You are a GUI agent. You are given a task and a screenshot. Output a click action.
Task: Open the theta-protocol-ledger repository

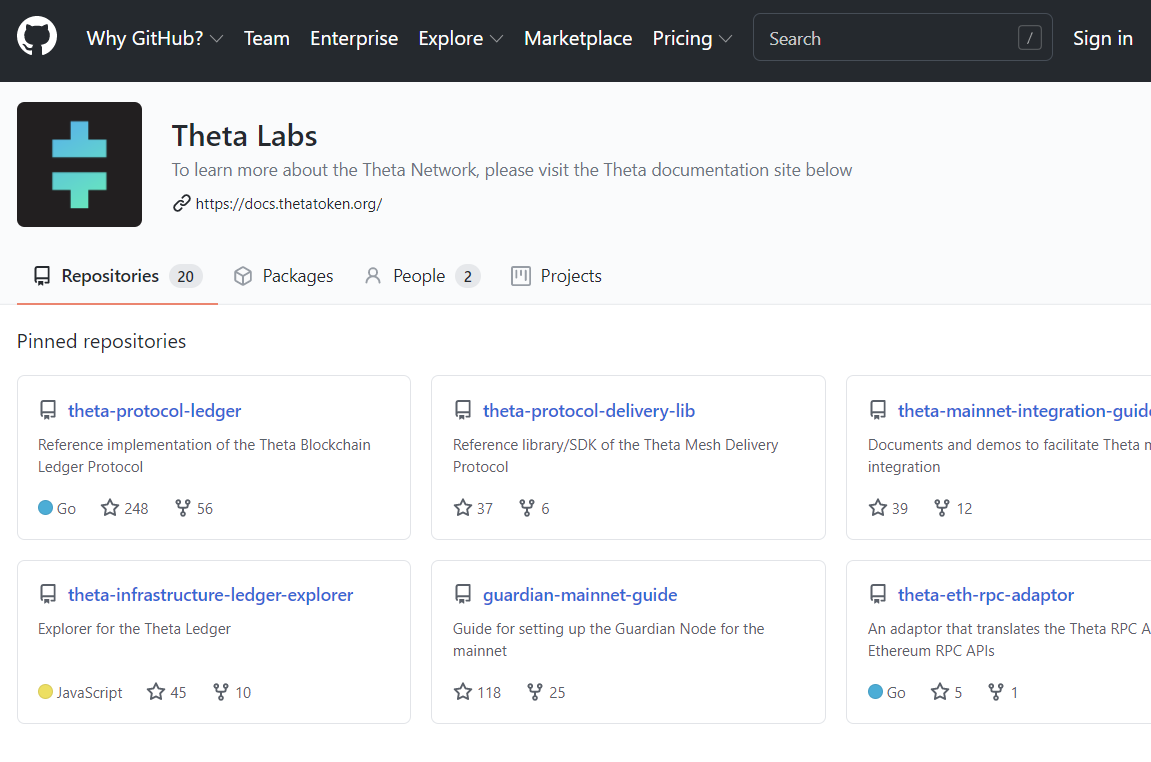pos(154,410)
